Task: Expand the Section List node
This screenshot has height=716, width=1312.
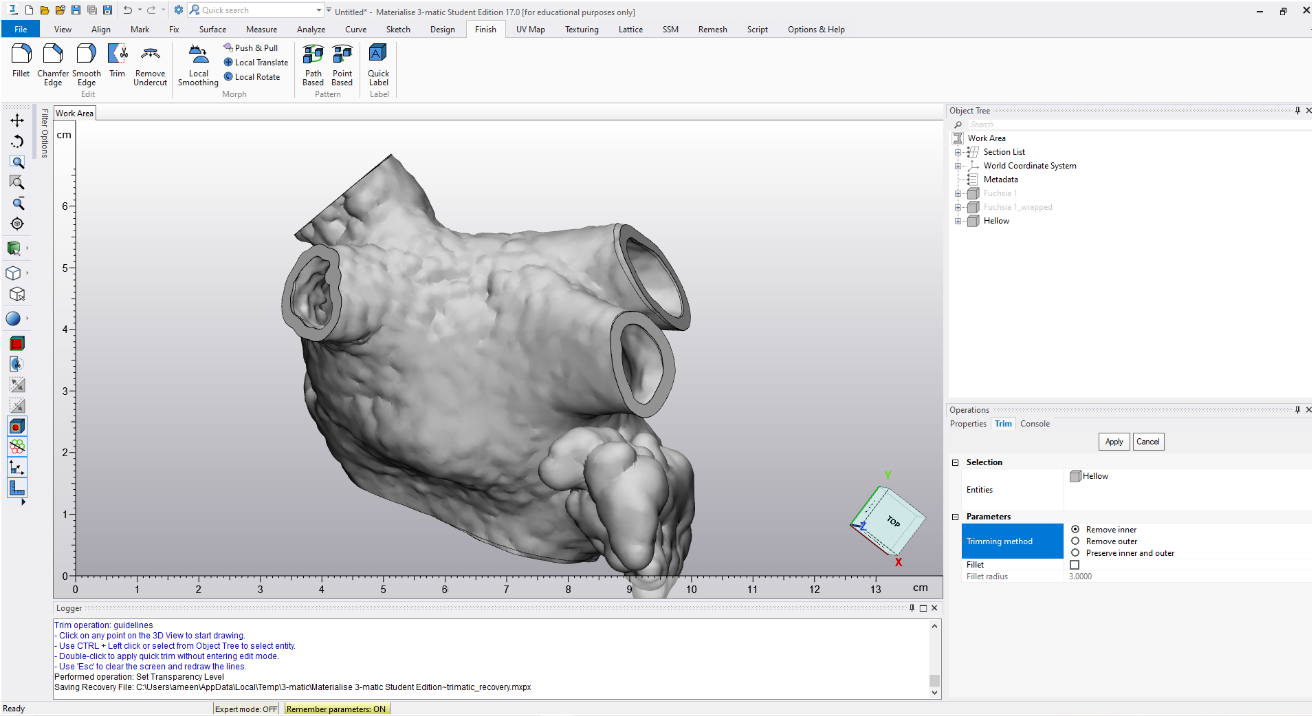Action: coord(958,152)
